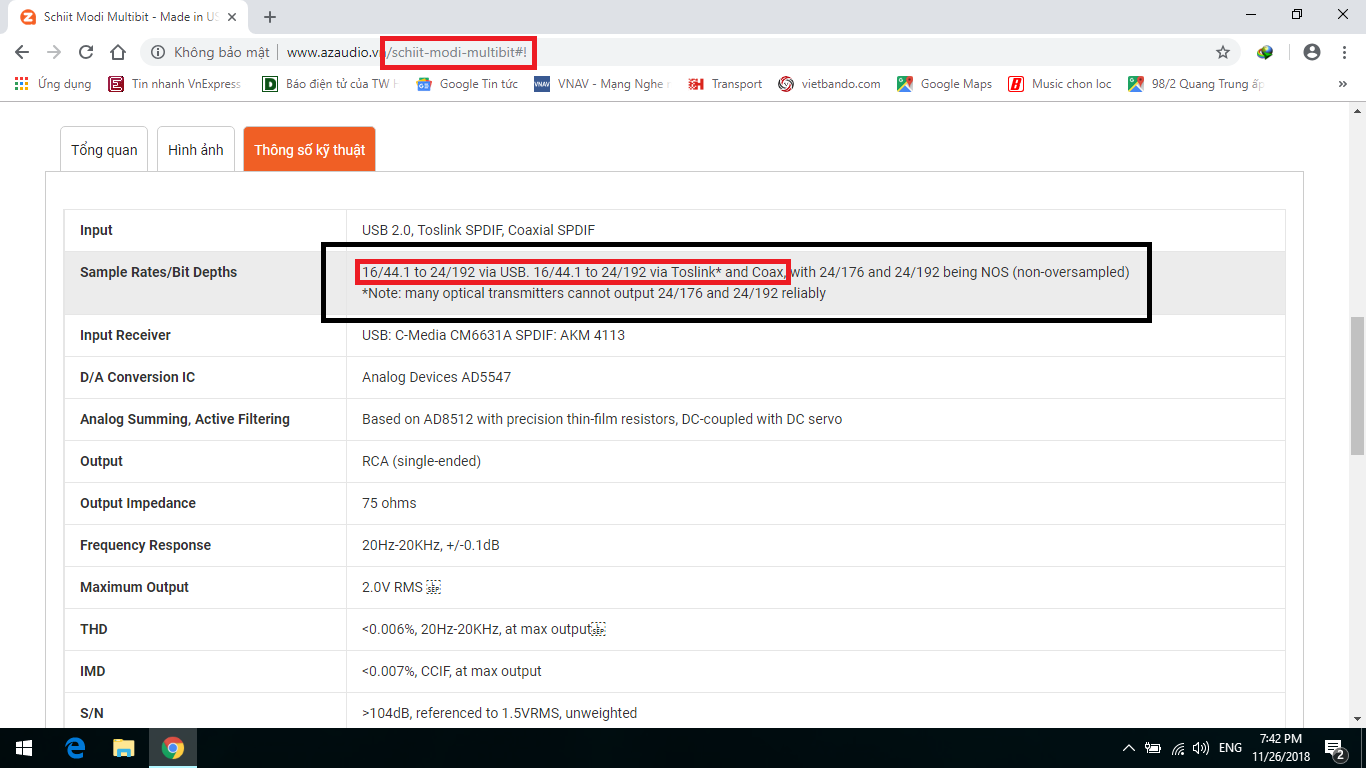Check the battery status tray icon
The height and width of the screenshot is (768, 1366).
(1153, 748)
